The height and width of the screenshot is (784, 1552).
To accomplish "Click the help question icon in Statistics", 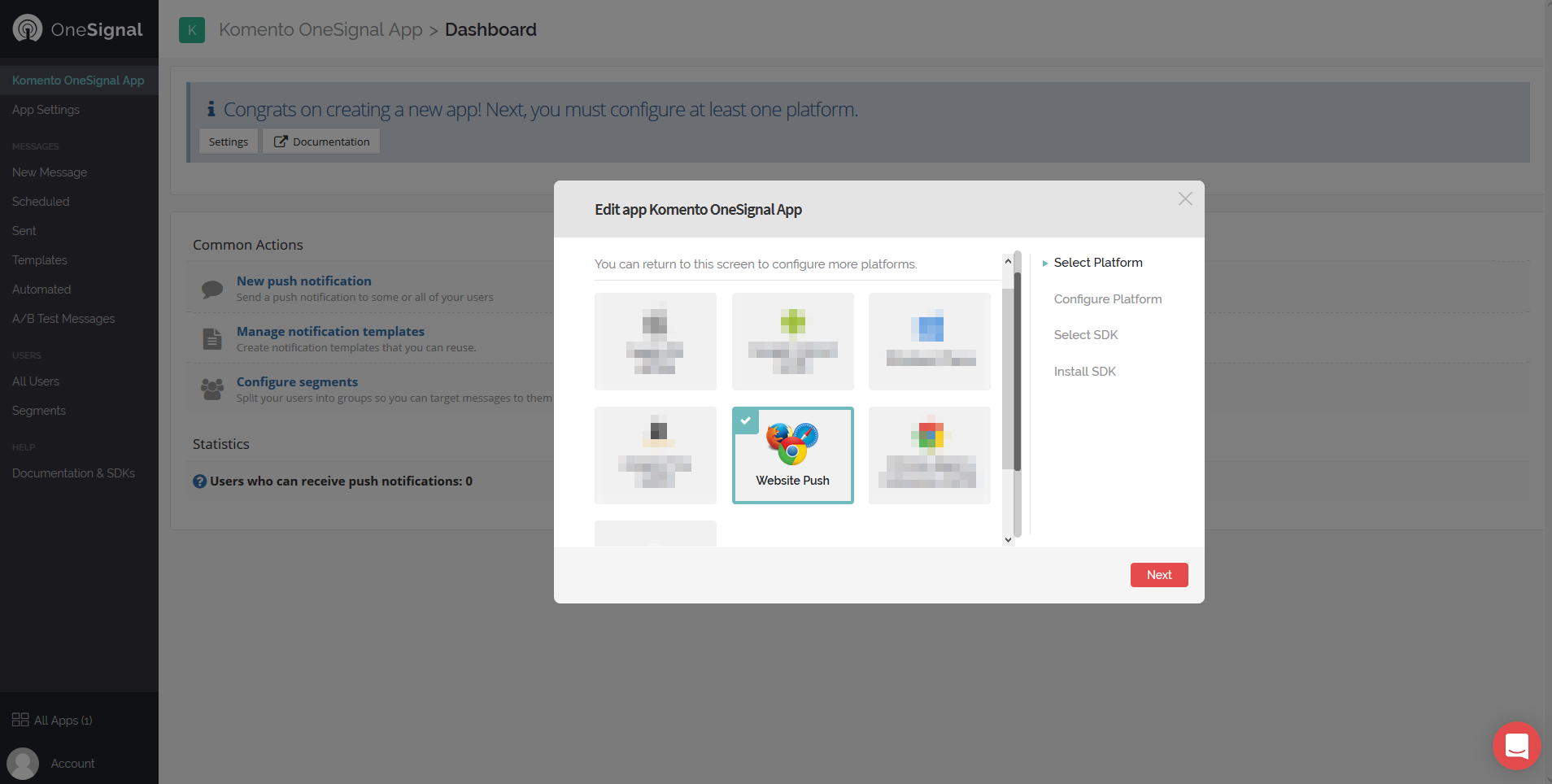I will [x=199, y=481].
